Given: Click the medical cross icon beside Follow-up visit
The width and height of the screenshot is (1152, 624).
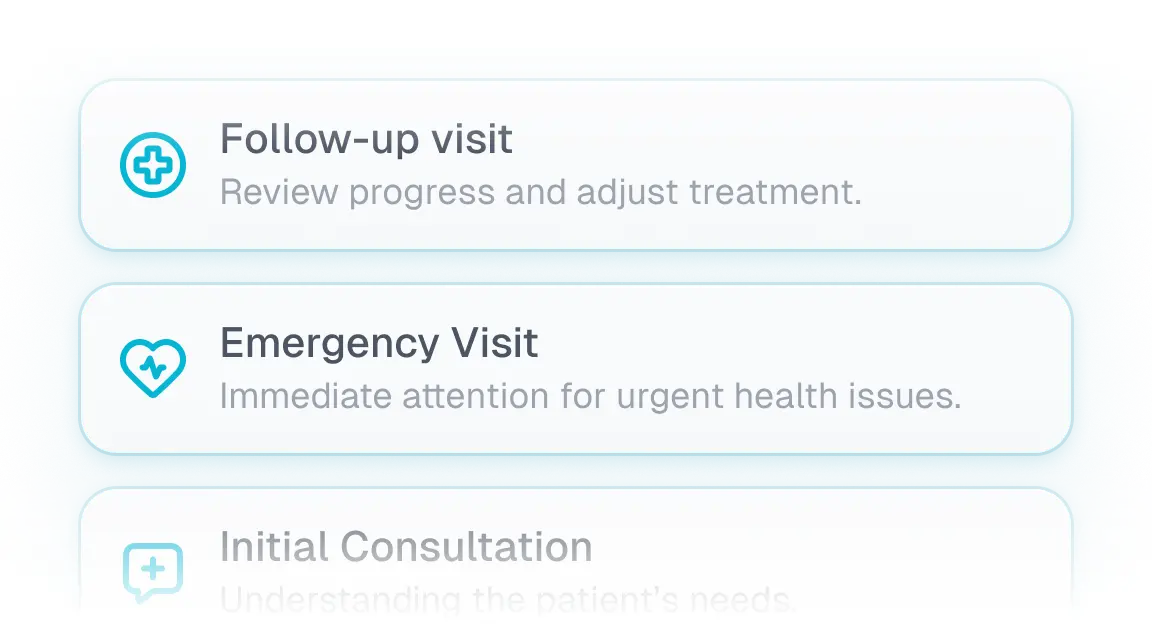Looking at the screenshot, I should pyautogui.click(x=153, y=164).
